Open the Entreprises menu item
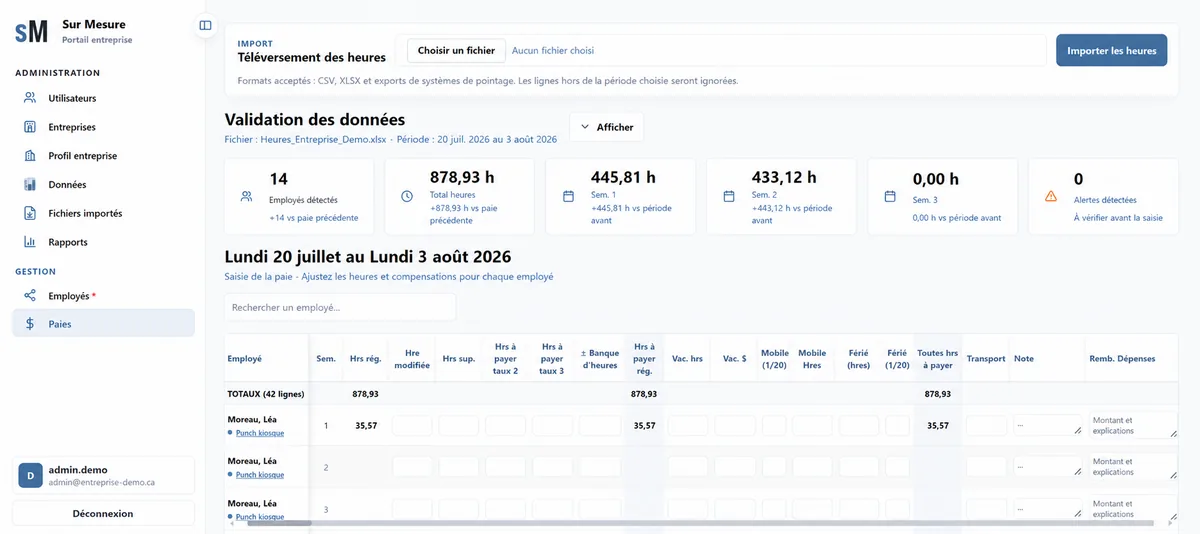This screenshot has width=1200, height=534. [103, 127]
